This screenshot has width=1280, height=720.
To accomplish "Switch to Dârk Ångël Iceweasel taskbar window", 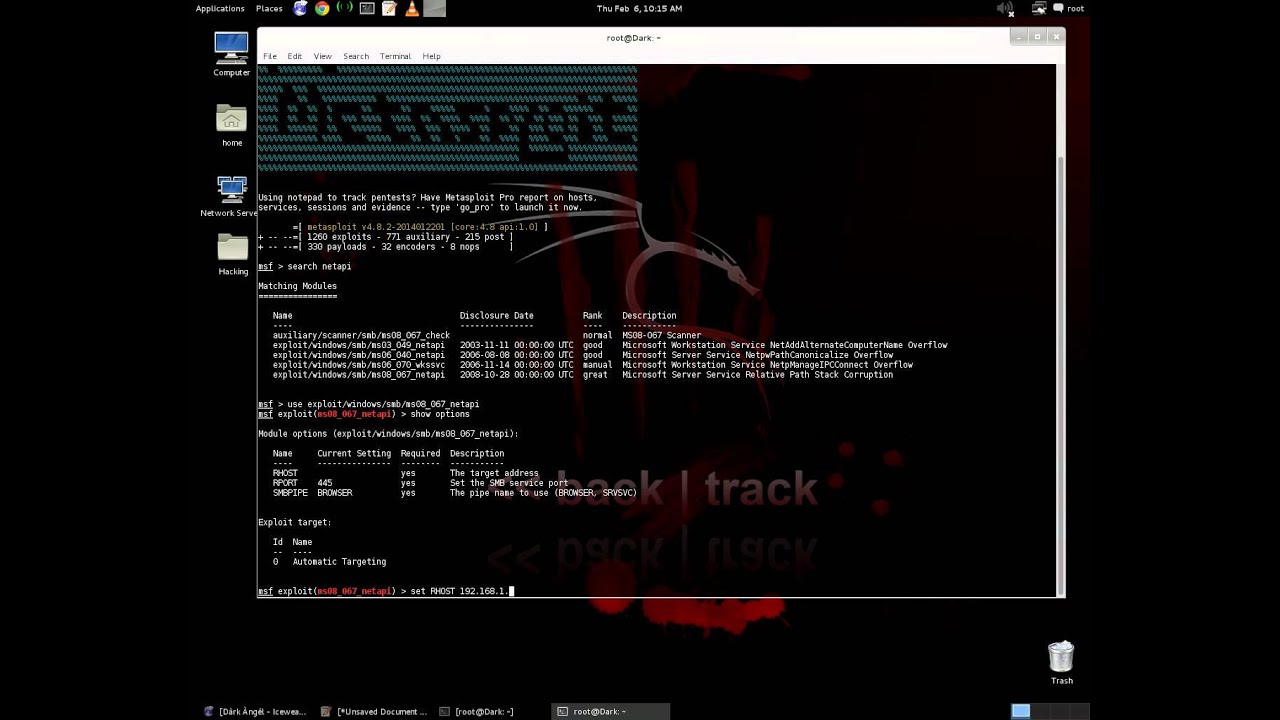I will (x=256, y=711).
